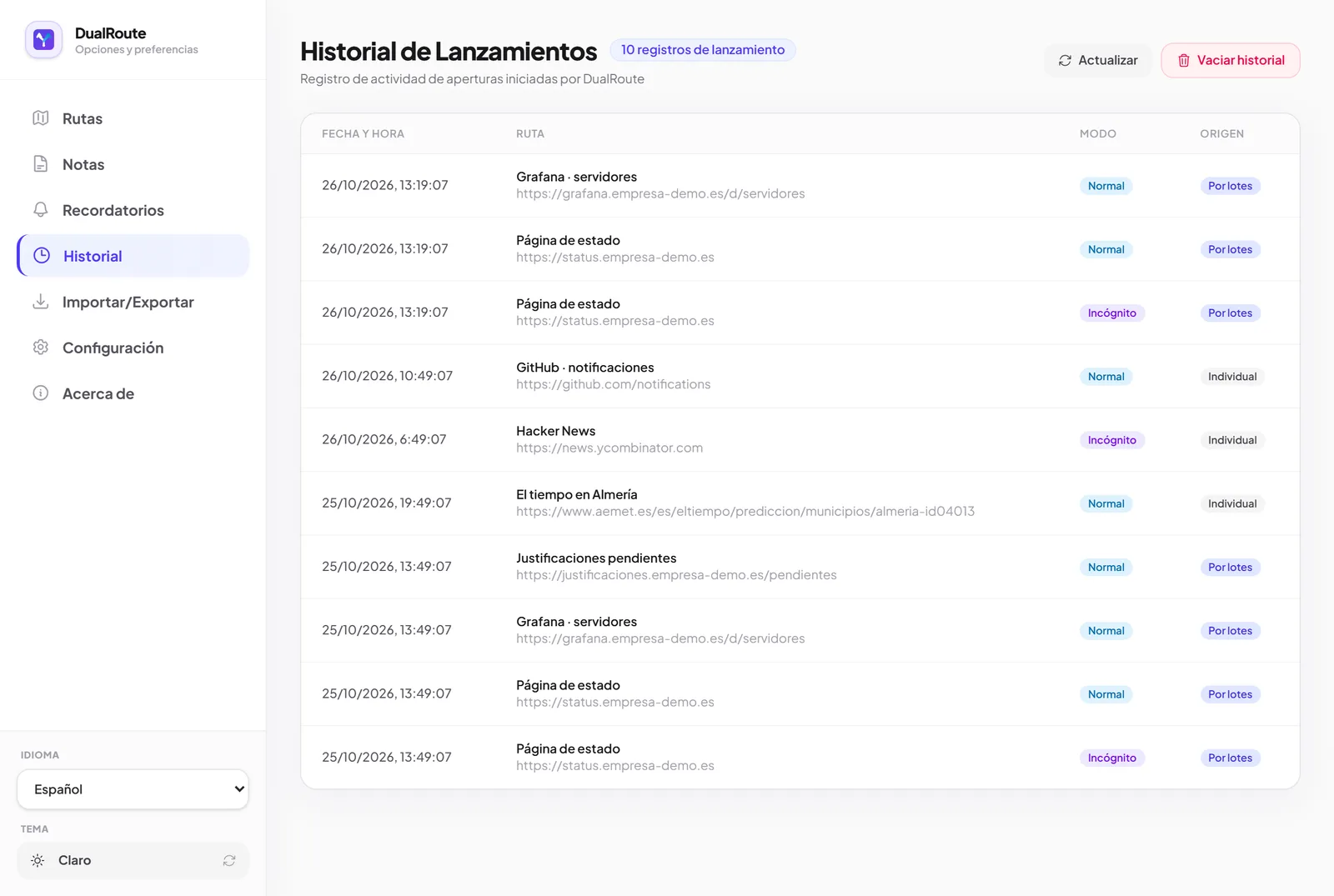Click the Importar/Exportar download icon
Screen dimensions: 1334x896
(40, 302)
